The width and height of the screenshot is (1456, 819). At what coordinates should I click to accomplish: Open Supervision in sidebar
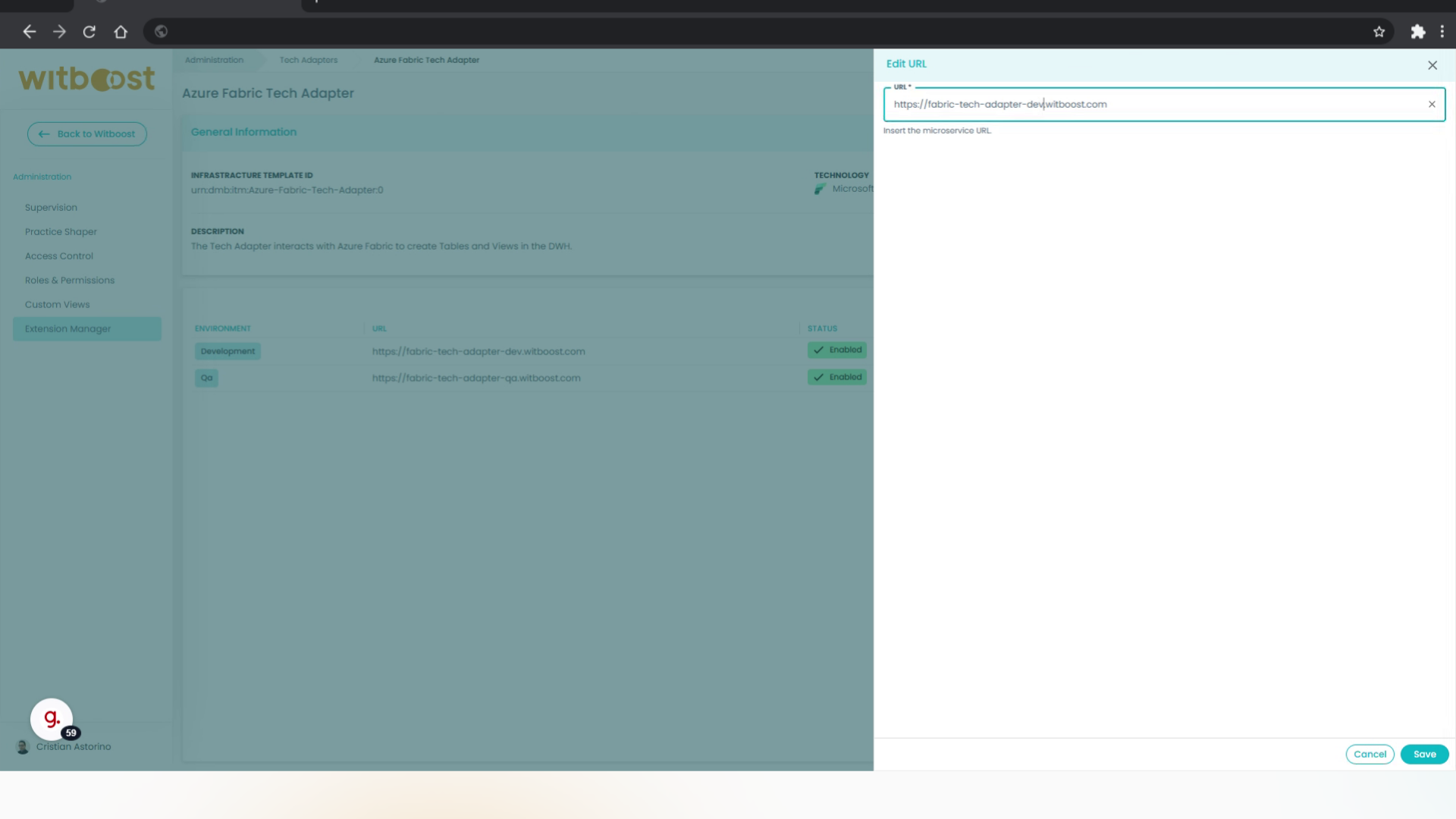coord(51,208)
